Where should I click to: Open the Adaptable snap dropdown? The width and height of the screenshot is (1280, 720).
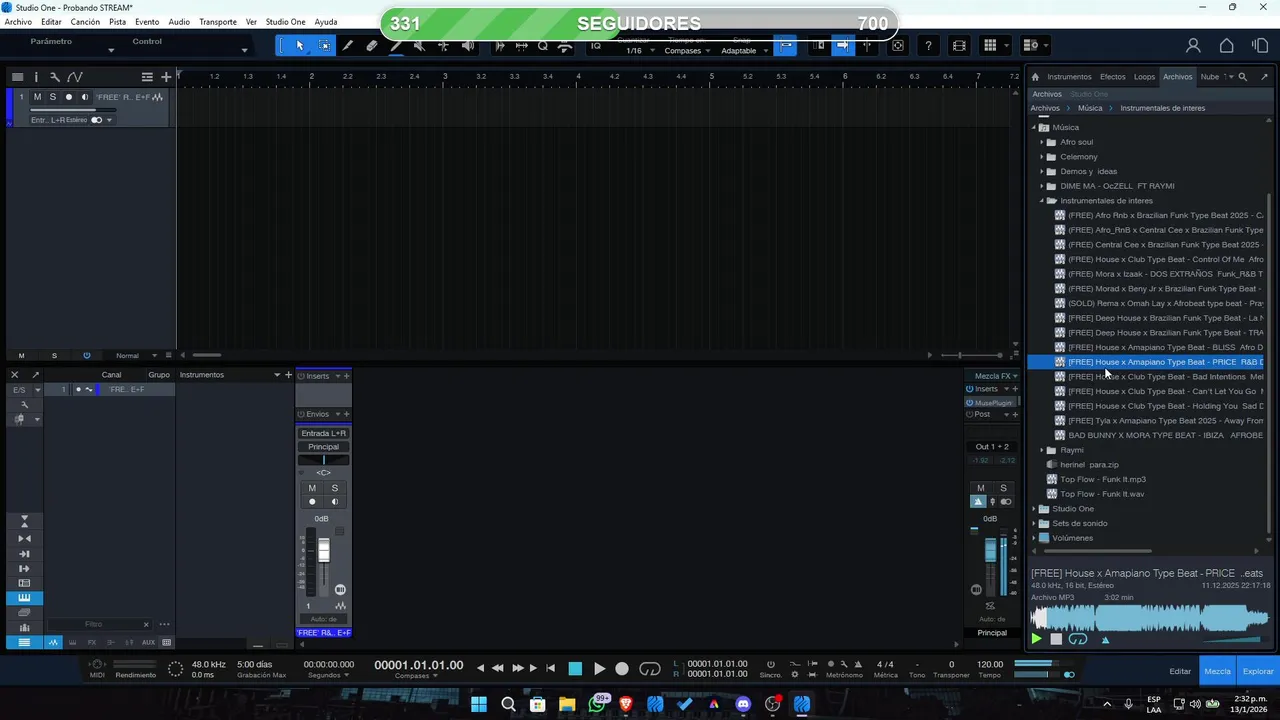coord(744,51)
